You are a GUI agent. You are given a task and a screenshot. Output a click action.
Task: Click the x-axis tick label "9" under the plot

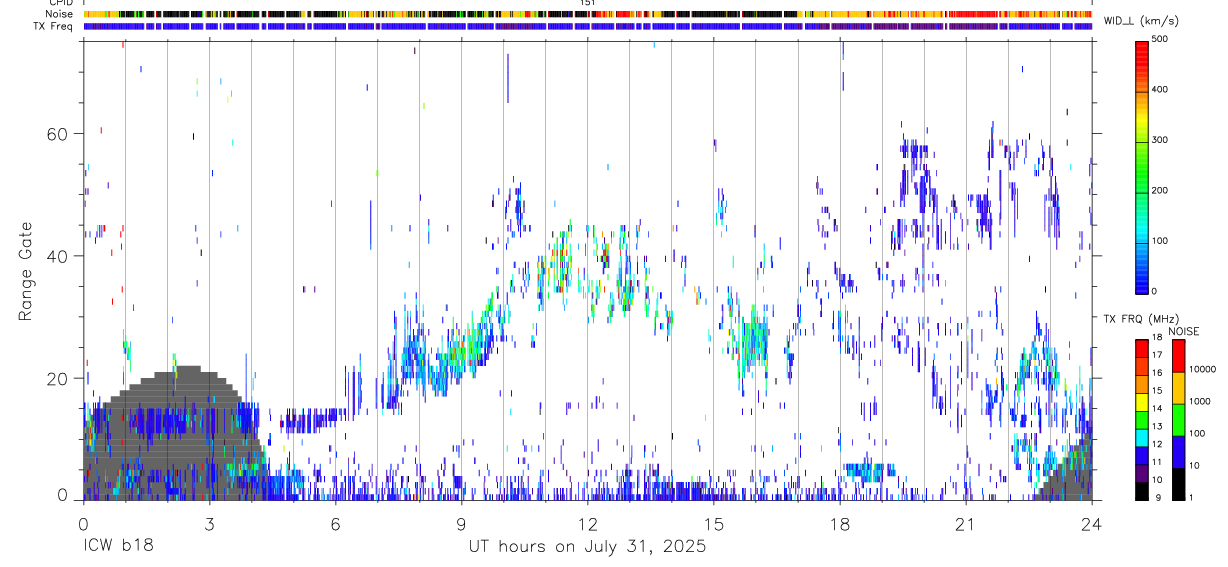(461, 523)
